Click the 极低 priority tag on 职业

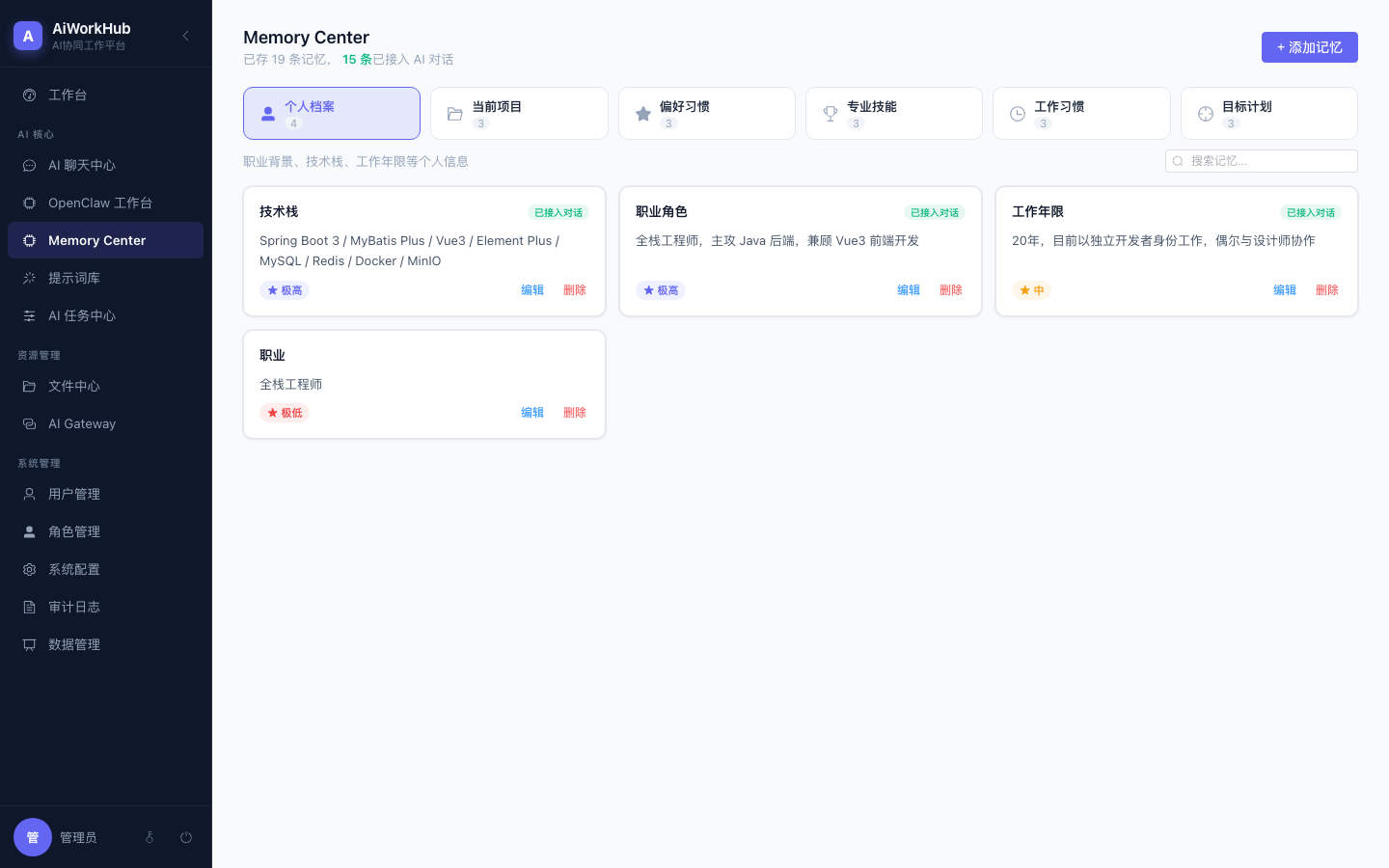pyautogui.click(x=285, y=413)
